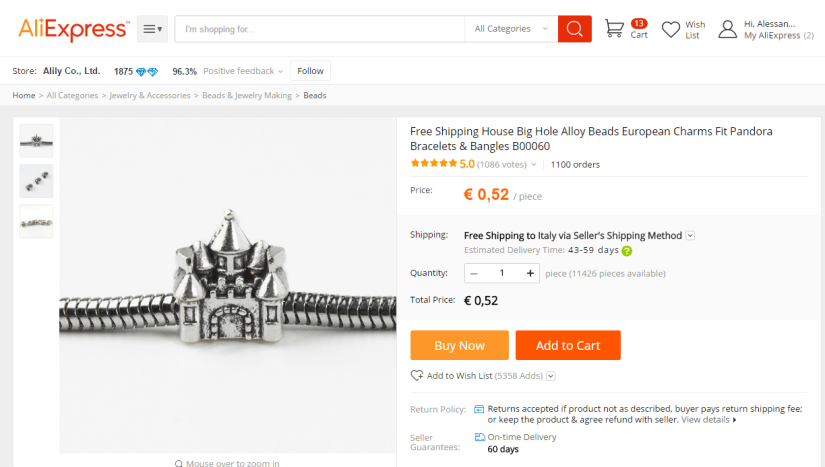Click the Buy Now button

[x=459, y=345]
